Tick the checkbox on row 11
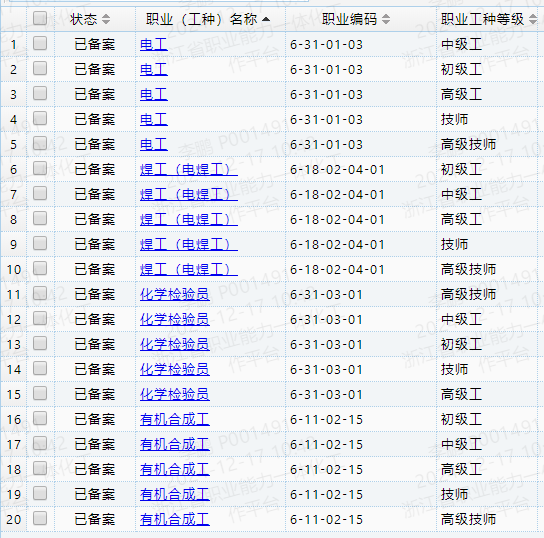Image resolution: width=544 pixels, height=538 pixels. pyautogui.click(x=40, y=293)
